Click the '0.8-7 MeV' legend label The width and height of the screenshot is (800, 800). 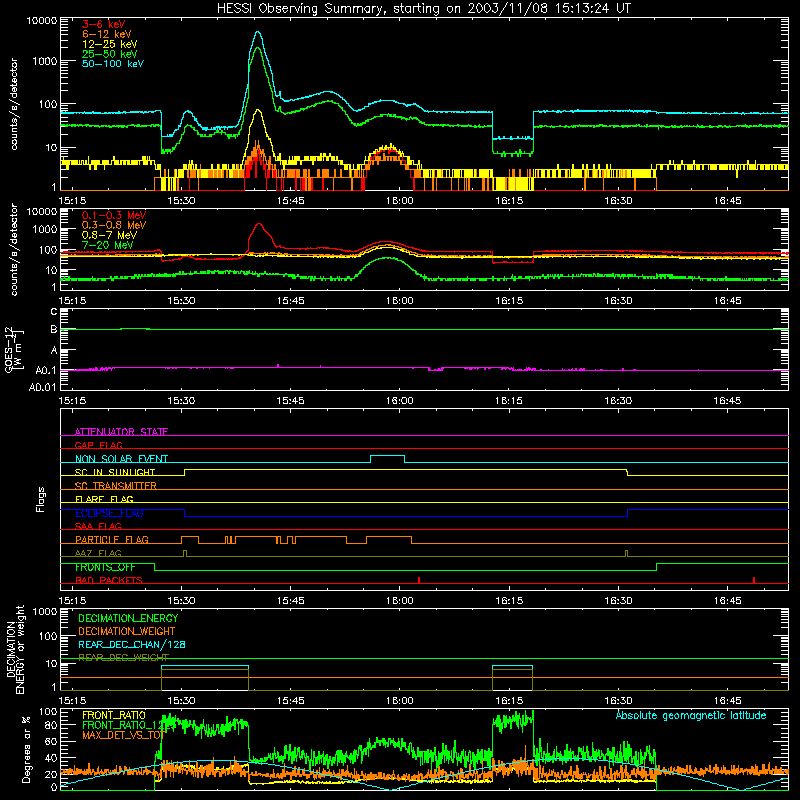[109, 235]
